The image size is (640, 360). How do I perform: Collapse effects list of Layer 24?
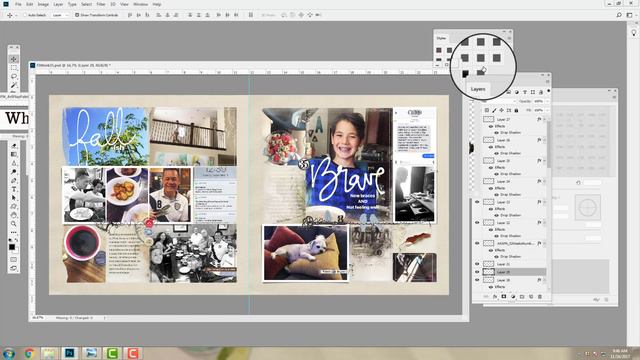point(544,181)
